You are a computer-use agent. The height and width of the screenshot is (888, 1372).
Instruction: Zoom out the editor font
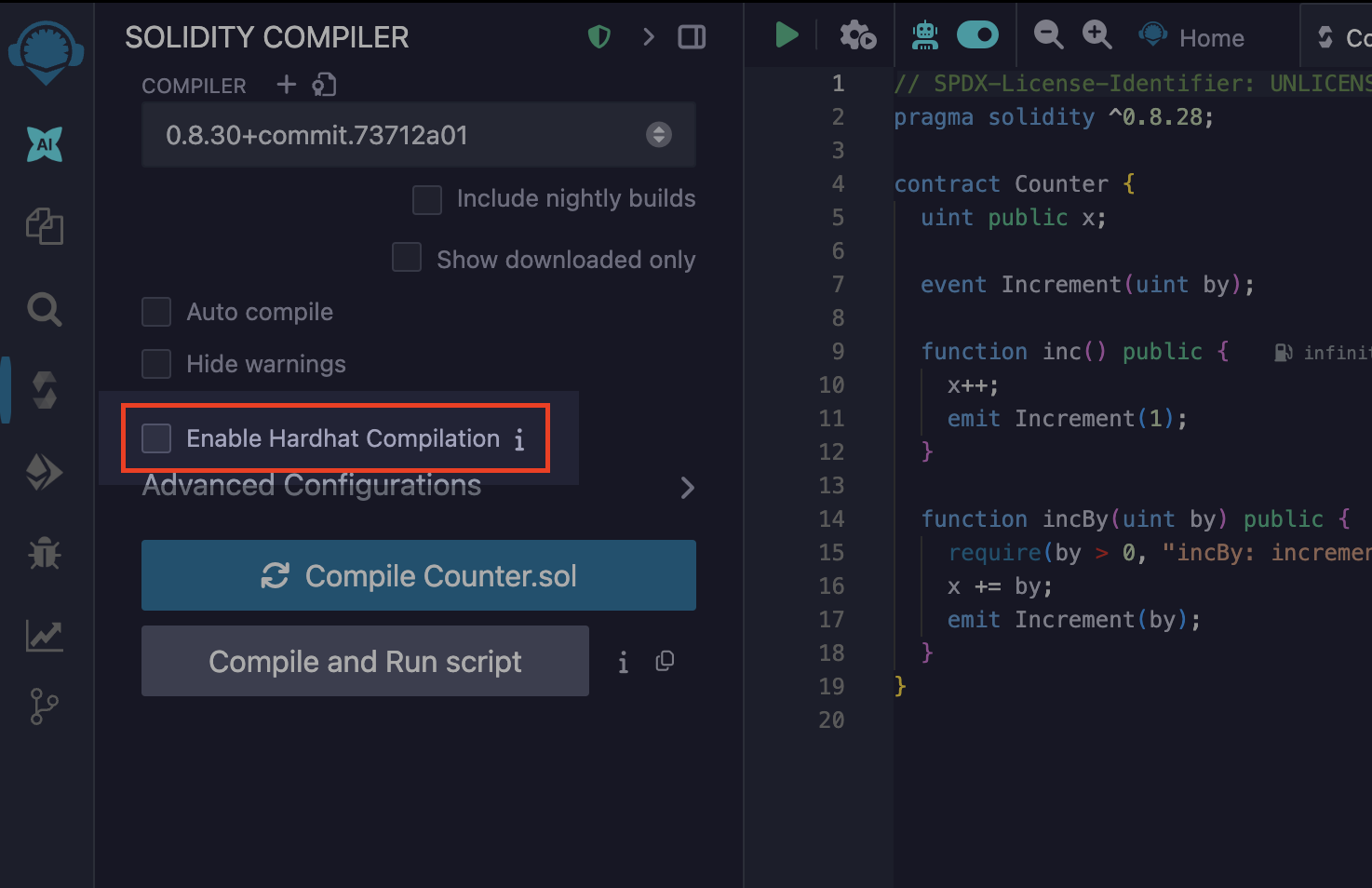(1049, 35)
